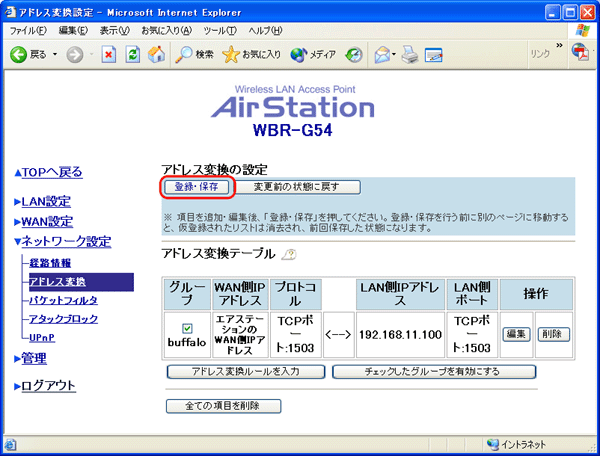Open the 検索 search toolbar button

(194, 55)
